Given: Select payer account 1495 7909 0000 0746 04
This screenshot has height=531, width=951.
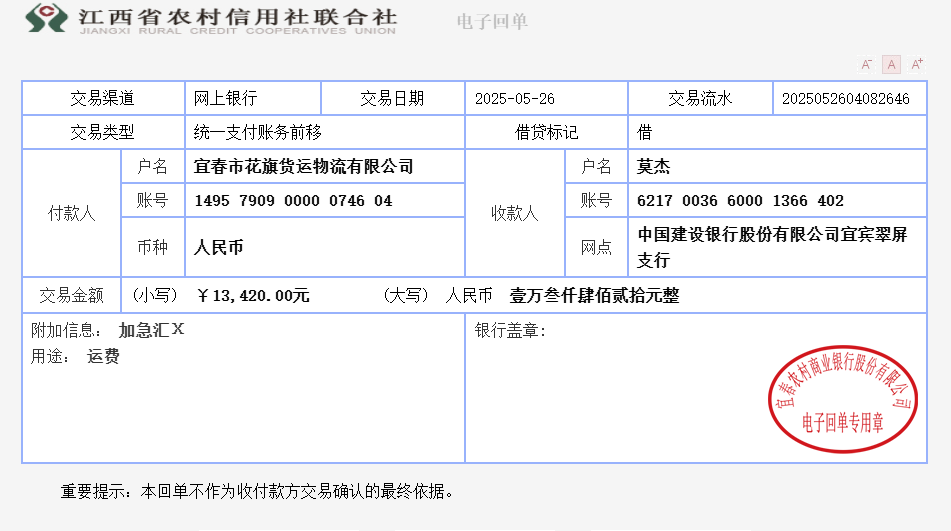Looking at the screenshot, I should (x=294, y=201).
